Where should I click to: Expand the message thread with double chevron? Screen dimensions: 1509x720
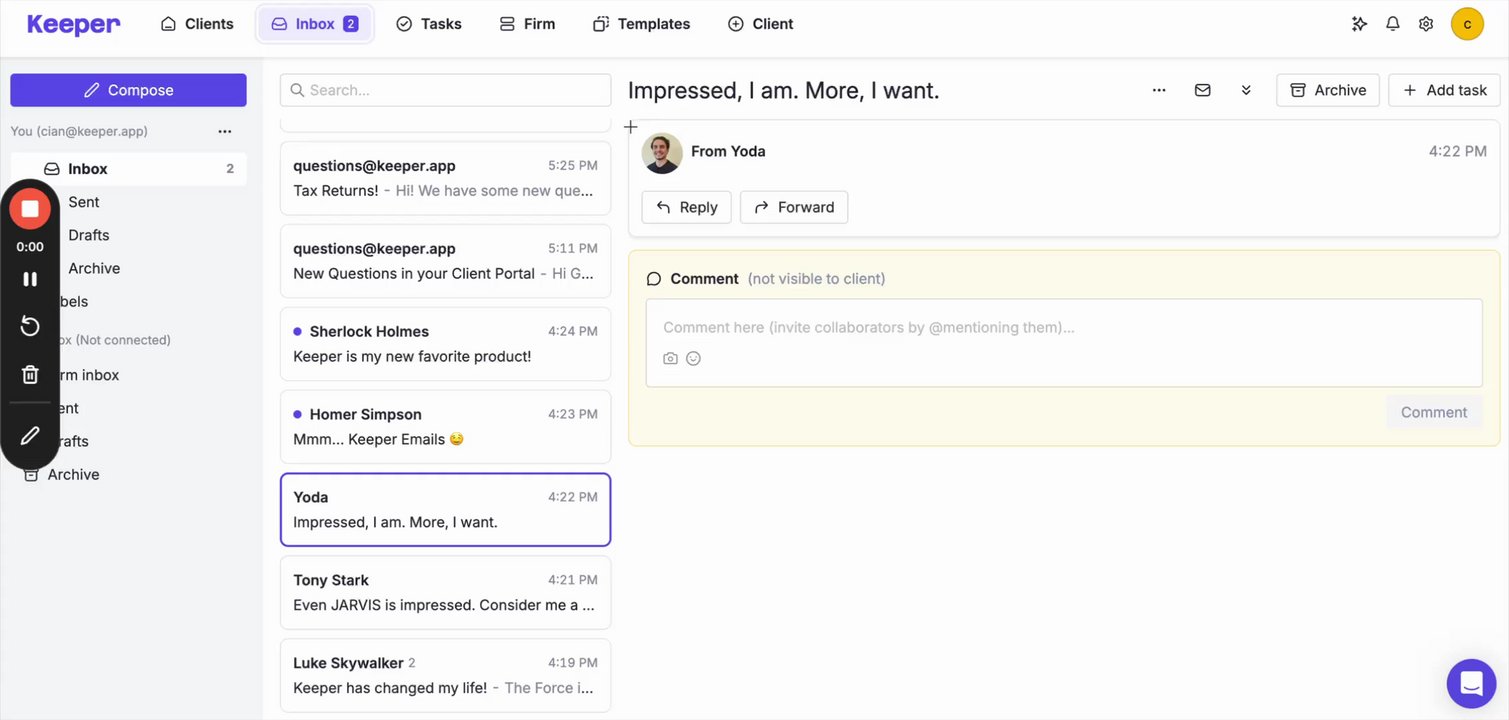[1246, 90]
